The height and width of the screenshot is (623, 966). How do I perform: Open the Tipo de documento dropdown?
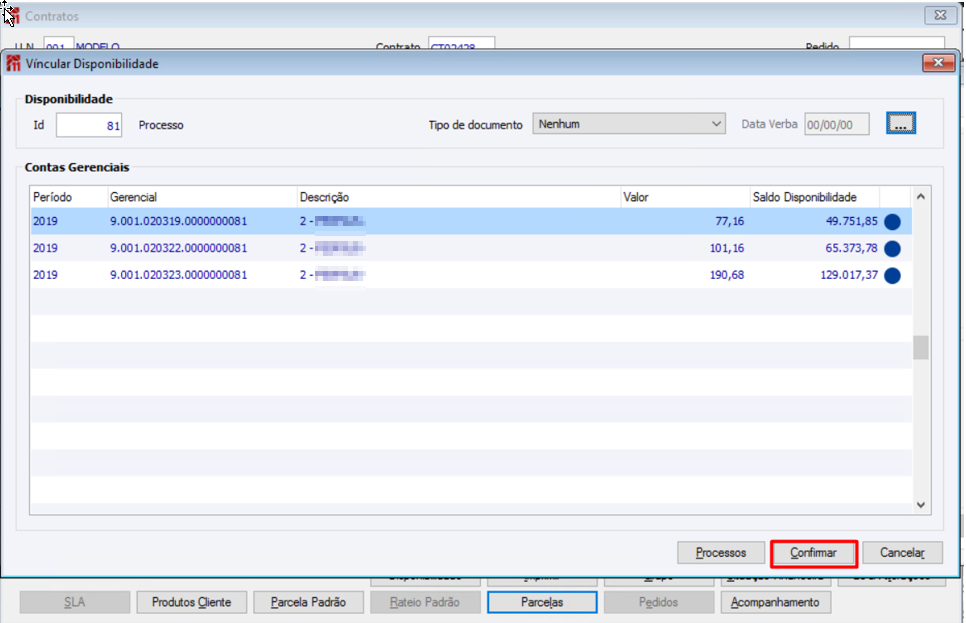pyautogui.click(x=629, y=124)
